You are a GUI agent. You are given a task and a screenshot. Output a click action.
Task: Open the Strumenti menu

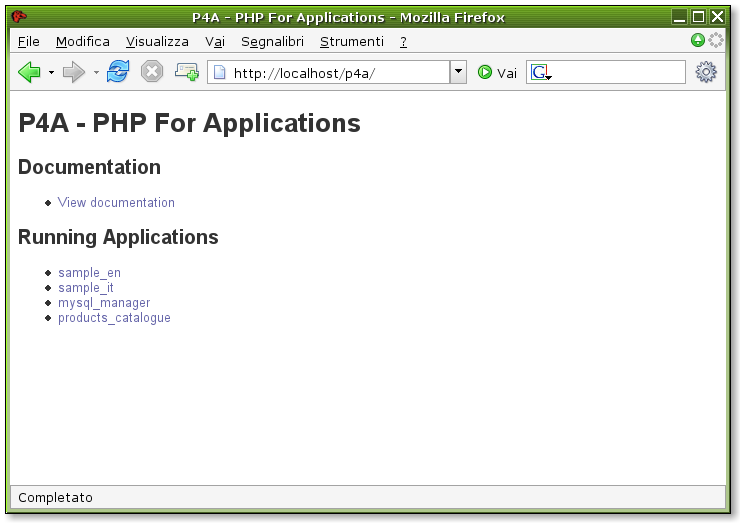(x=351, y=41)
